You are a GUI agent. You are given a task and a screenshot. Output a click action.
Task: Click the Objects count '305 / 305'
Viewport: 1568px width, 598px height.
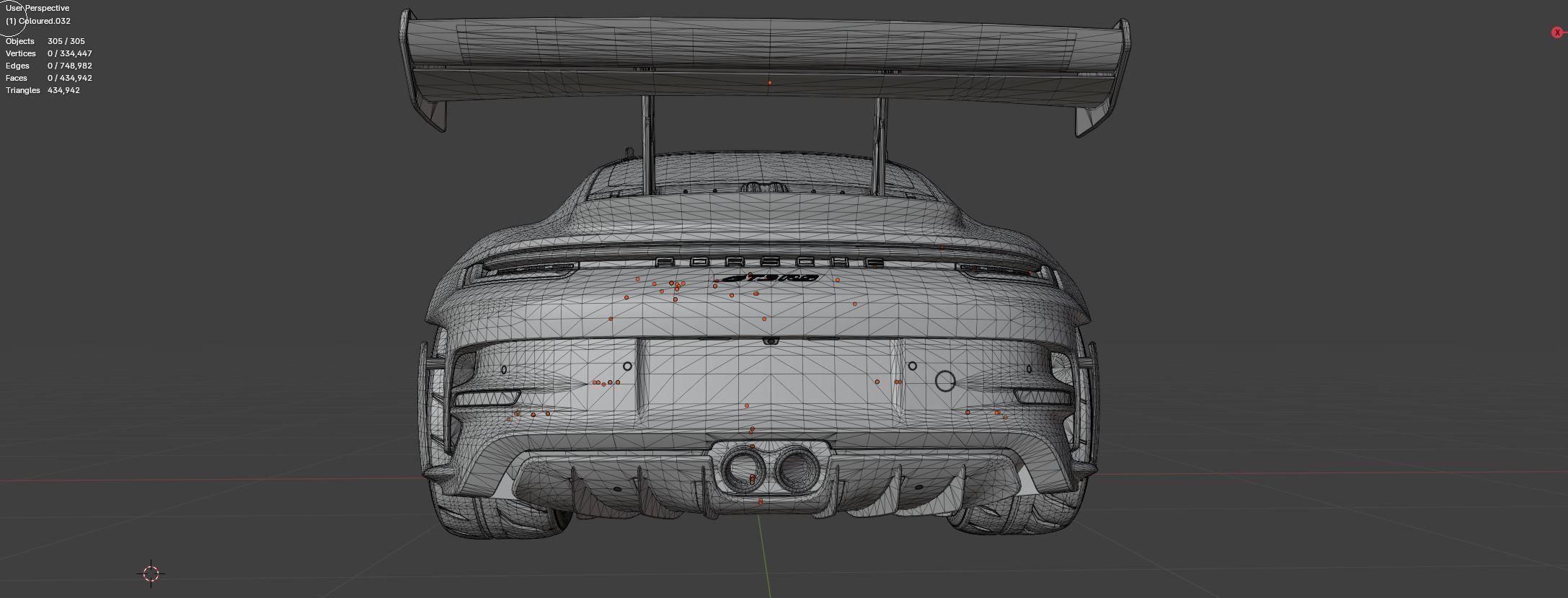66,41
